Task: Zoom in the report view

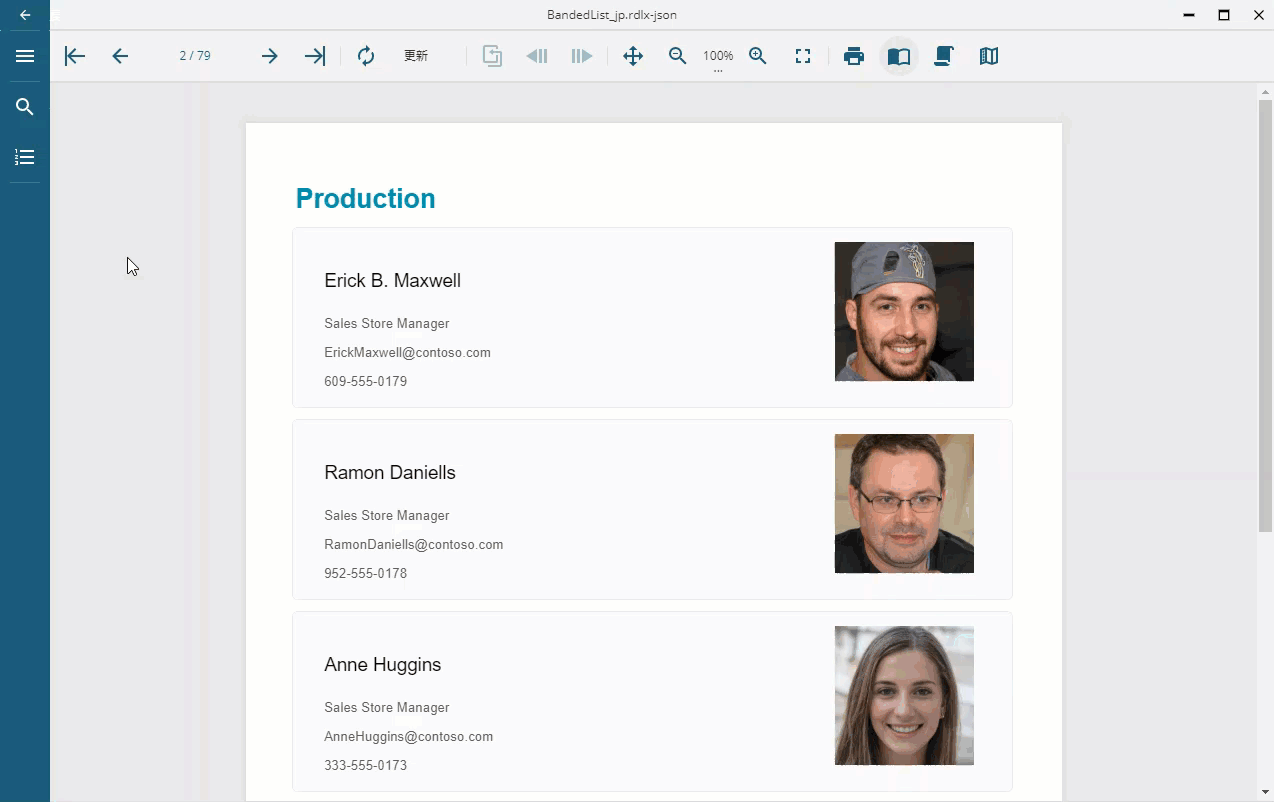Action: tap(758, 56)
